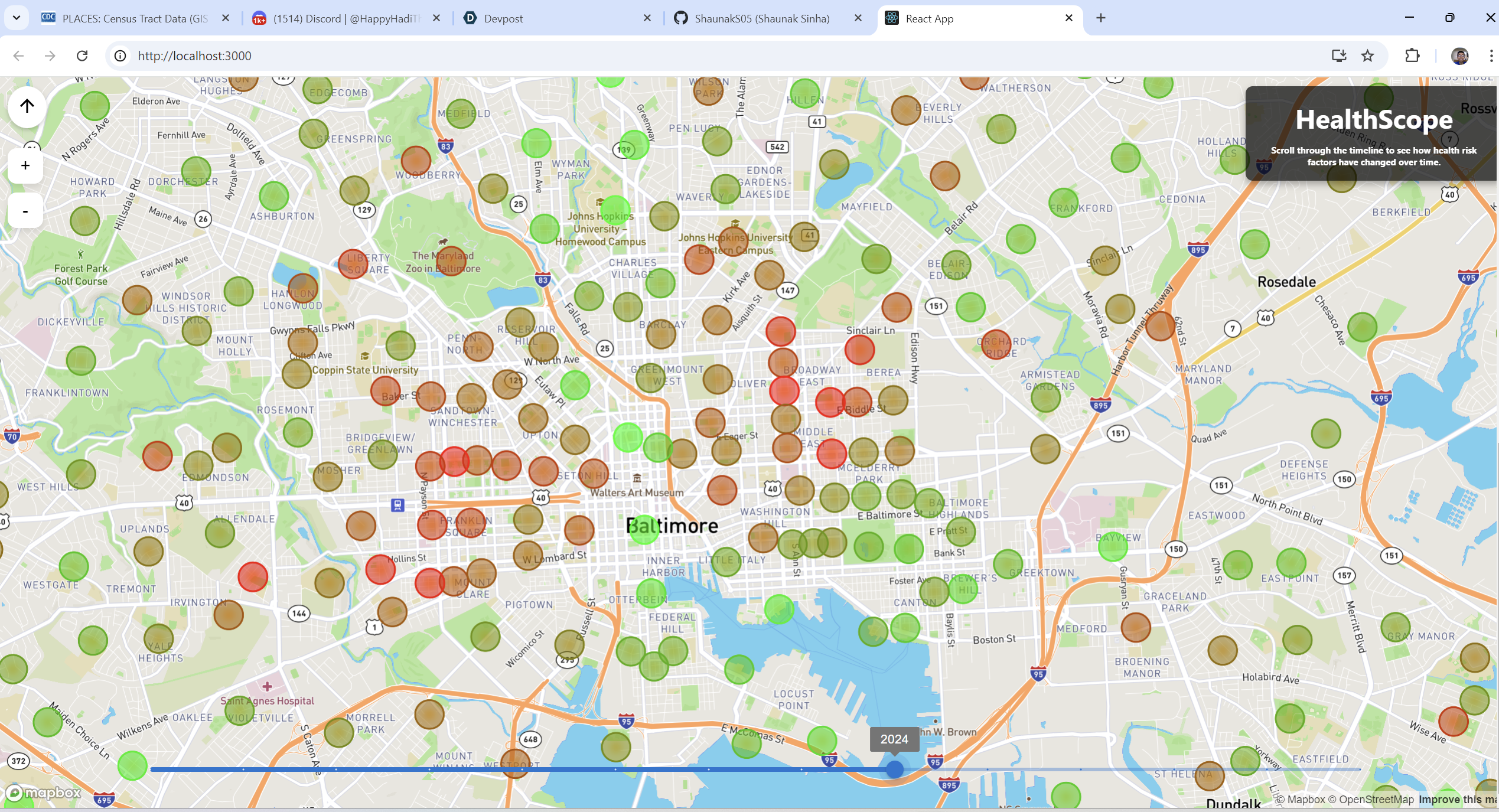Screen dimensions: 1499x812
Task: Open a new browser tab
Action: pos(1101,18)
